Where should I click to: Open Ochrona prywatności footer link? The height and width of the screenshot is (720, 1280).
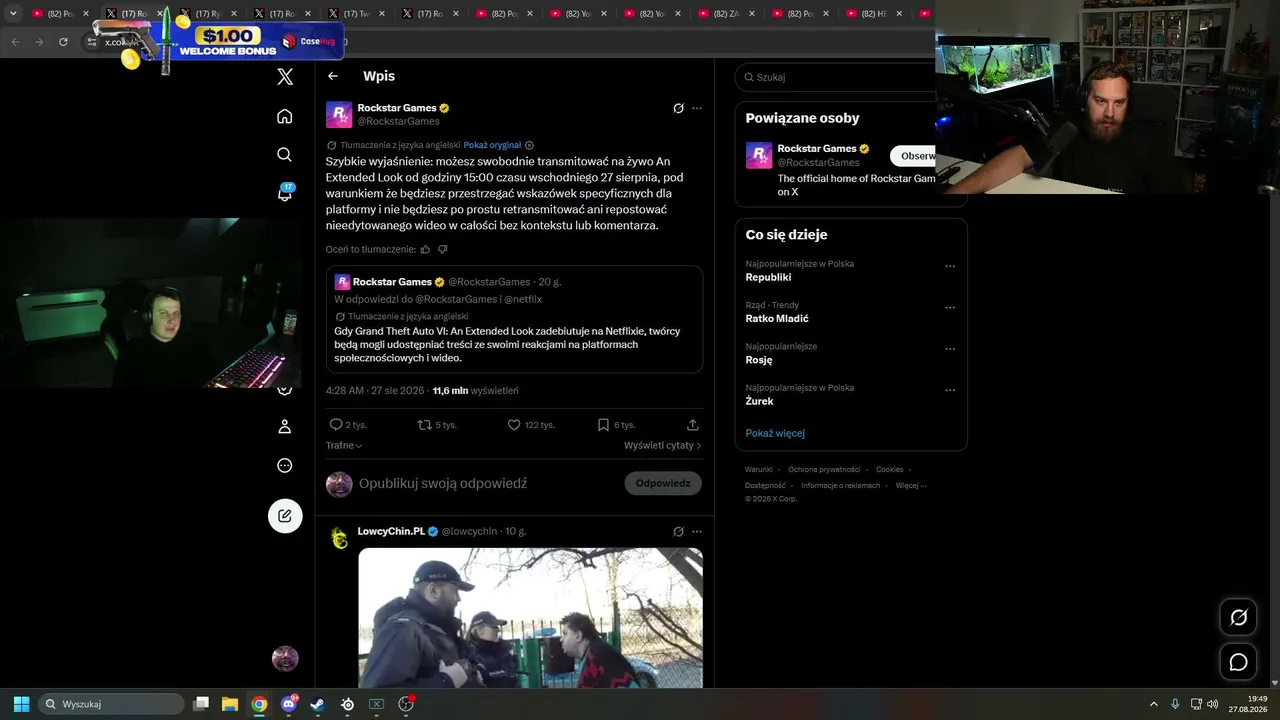point(824,469)
